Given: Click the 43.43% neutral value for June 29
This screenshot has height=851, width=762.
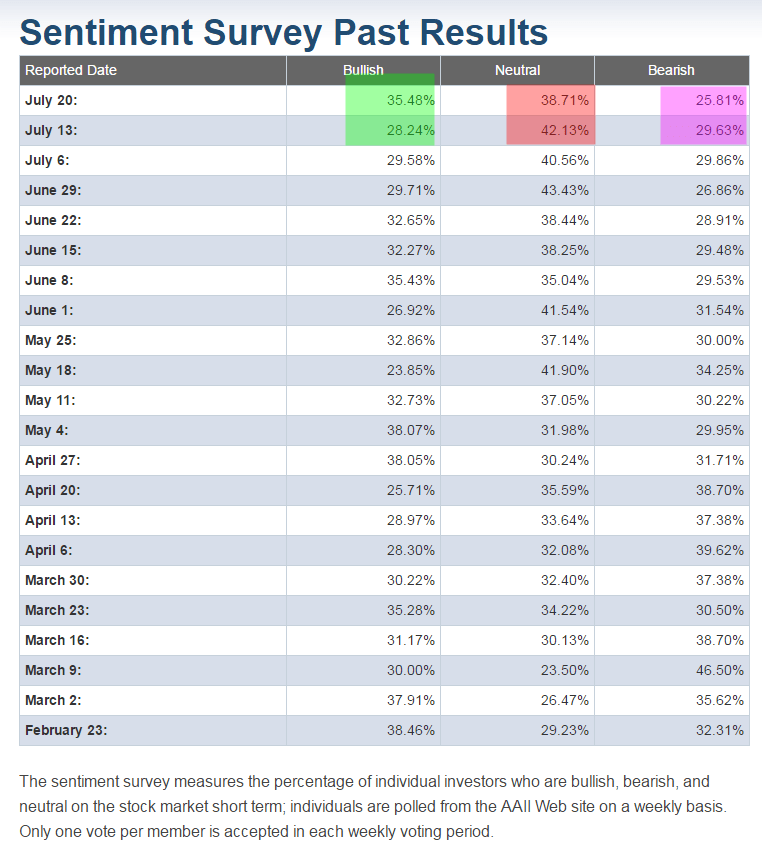Looking at the screenshot, I should click(564, 191).
